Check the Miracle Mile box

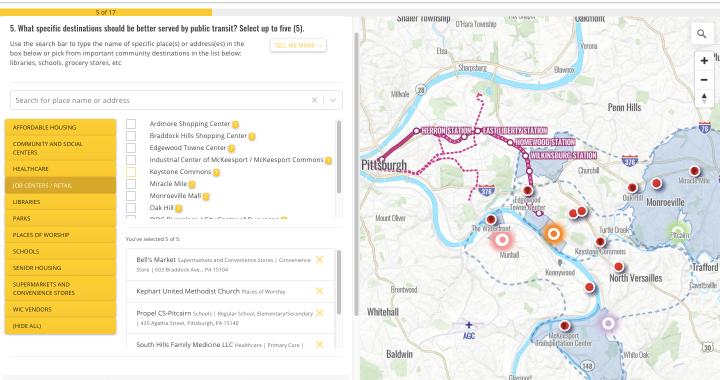tap(131, 184)
